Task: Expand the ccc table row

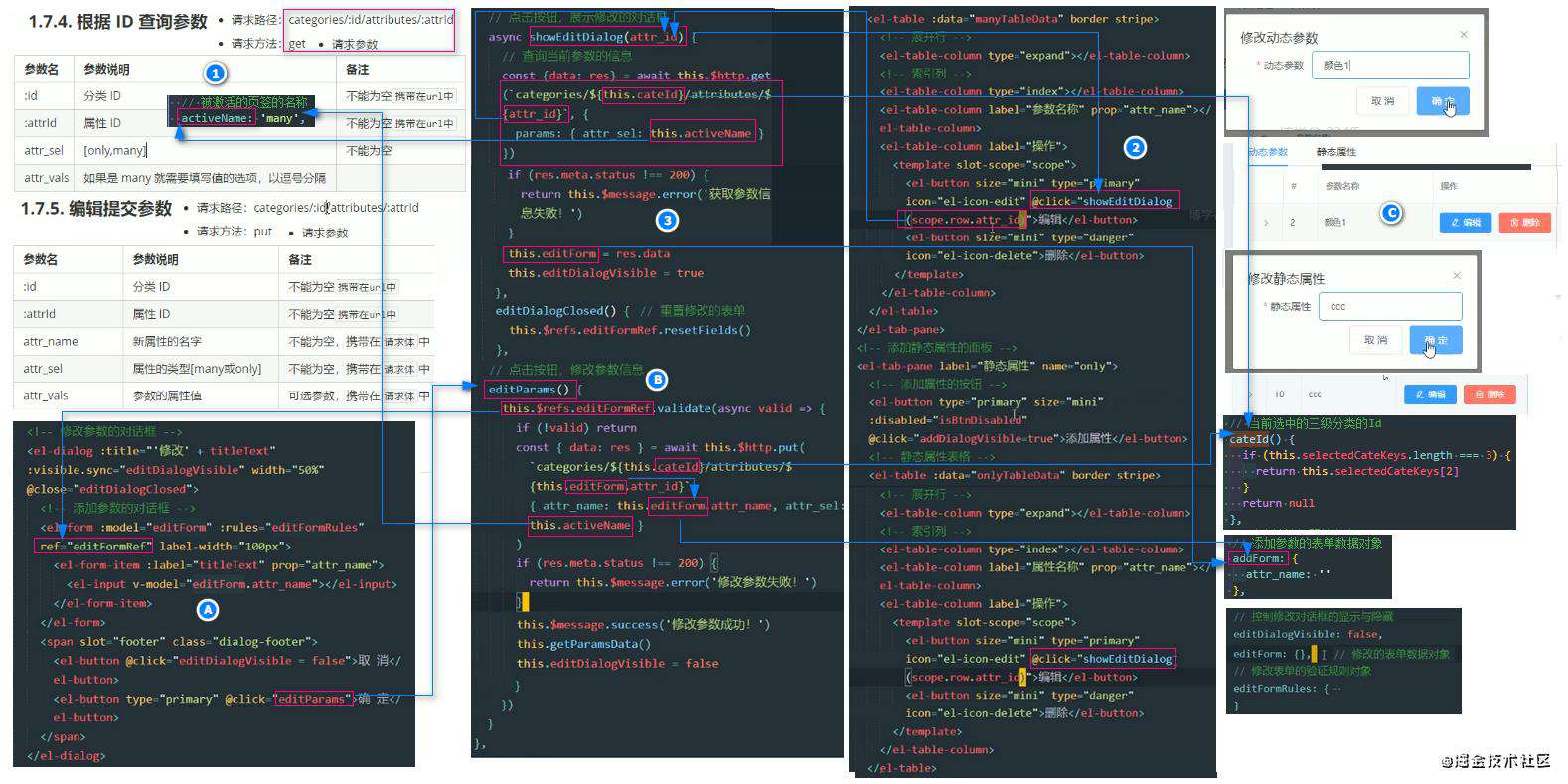Action: pos(1250,394)
